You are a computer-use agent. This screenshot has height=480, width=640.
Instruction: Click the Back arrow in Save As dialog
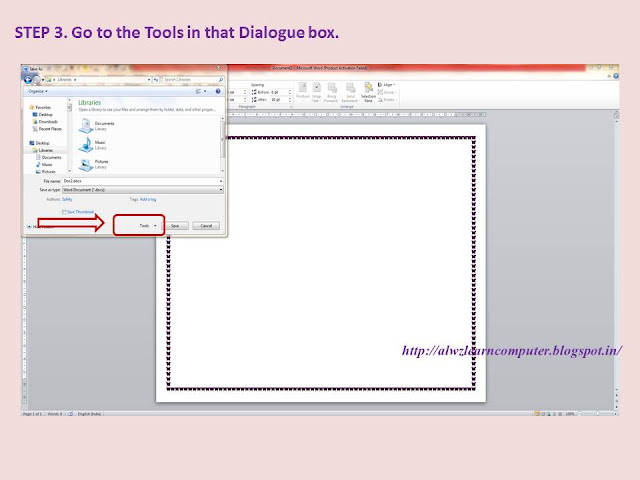[x=28, y=80]
